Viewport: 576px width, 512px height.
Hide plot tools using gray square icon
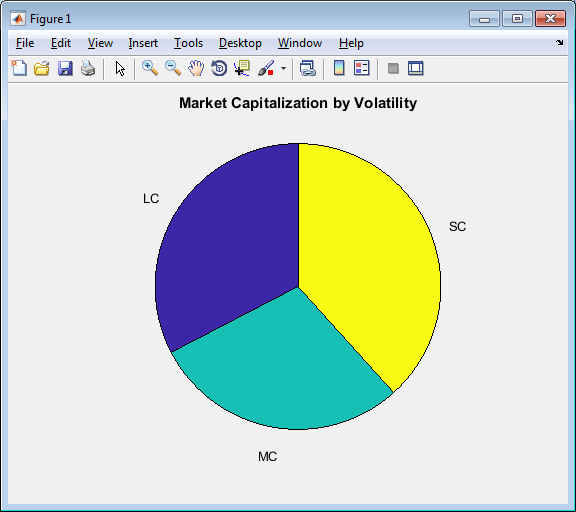click(393, 68)
